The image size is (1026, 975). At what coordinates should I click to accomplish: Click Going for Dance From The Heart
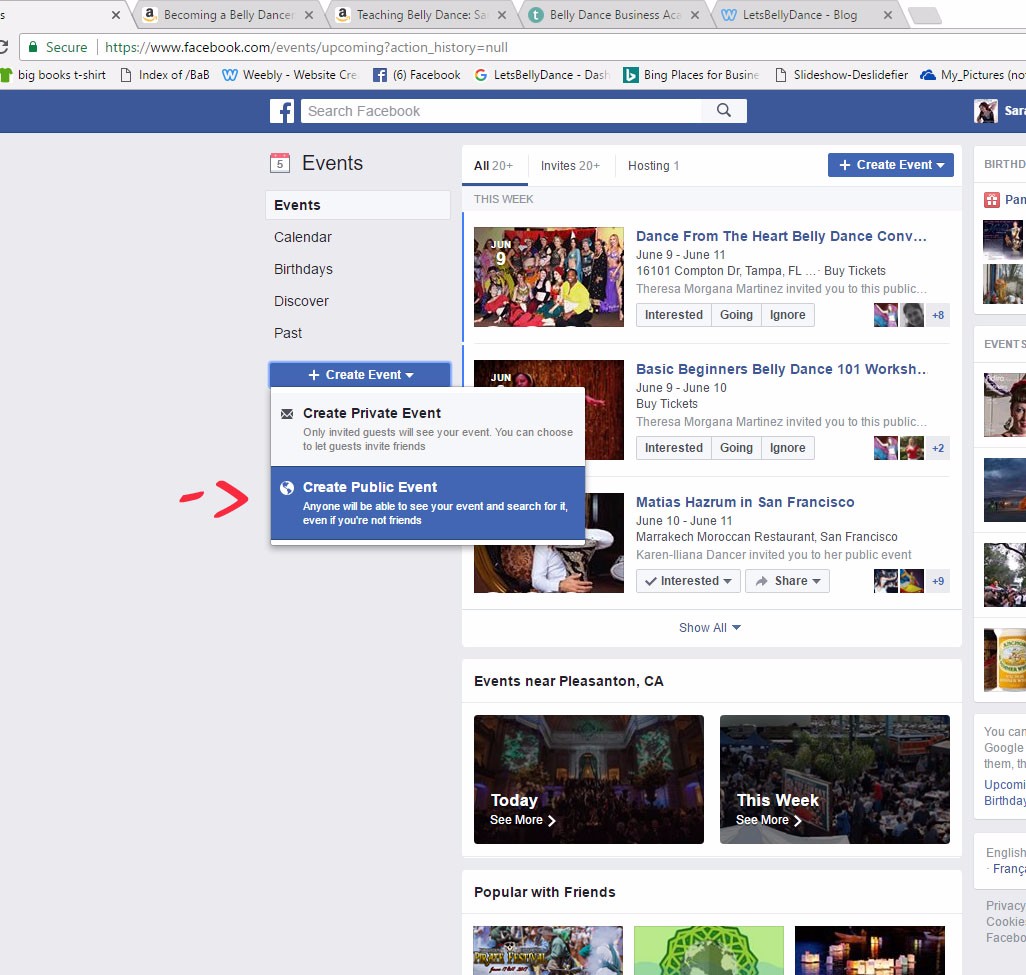point(736,315)
